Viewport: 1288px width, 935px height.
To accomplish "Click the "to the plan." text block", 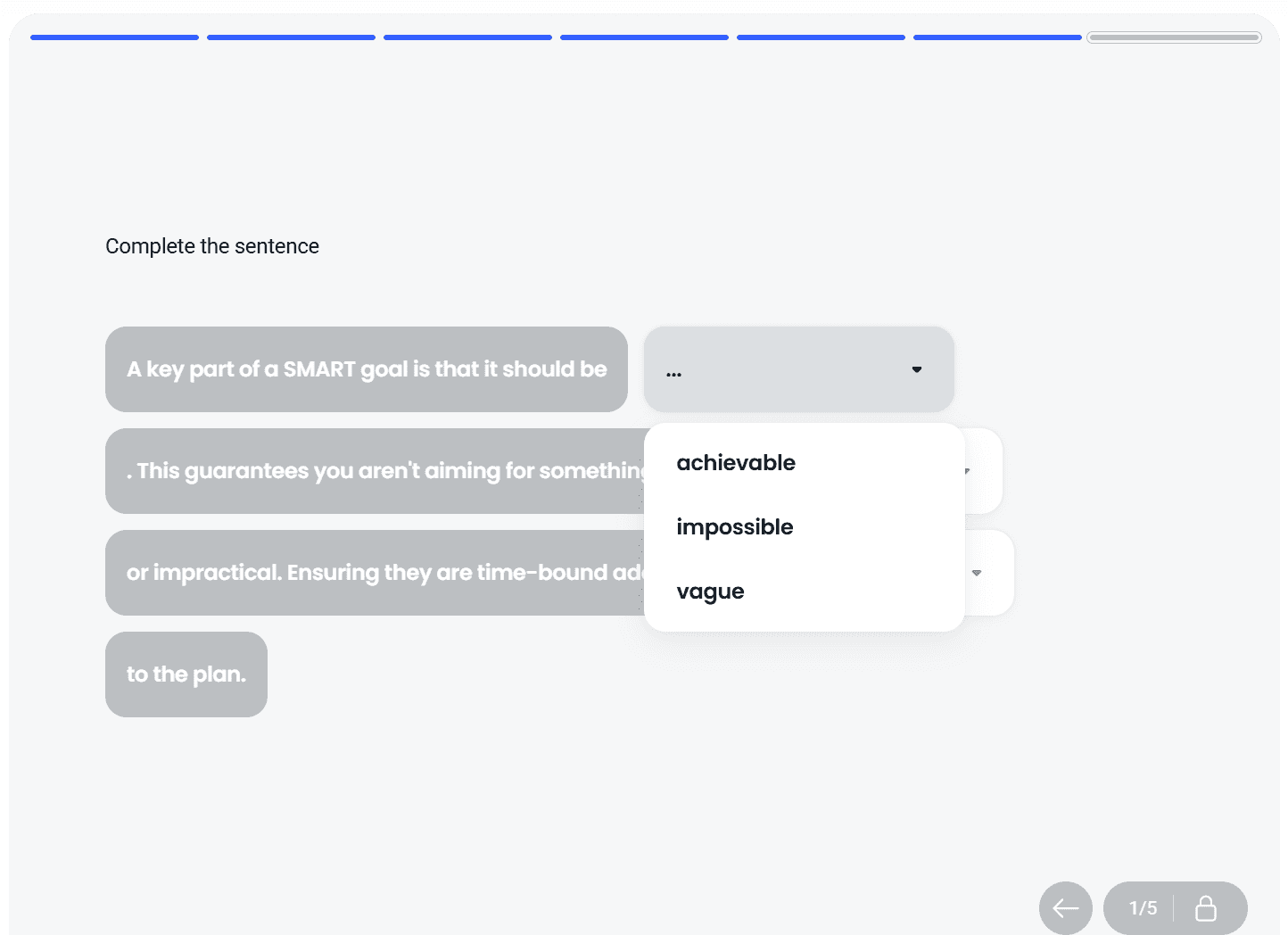I will coord(186,674).
